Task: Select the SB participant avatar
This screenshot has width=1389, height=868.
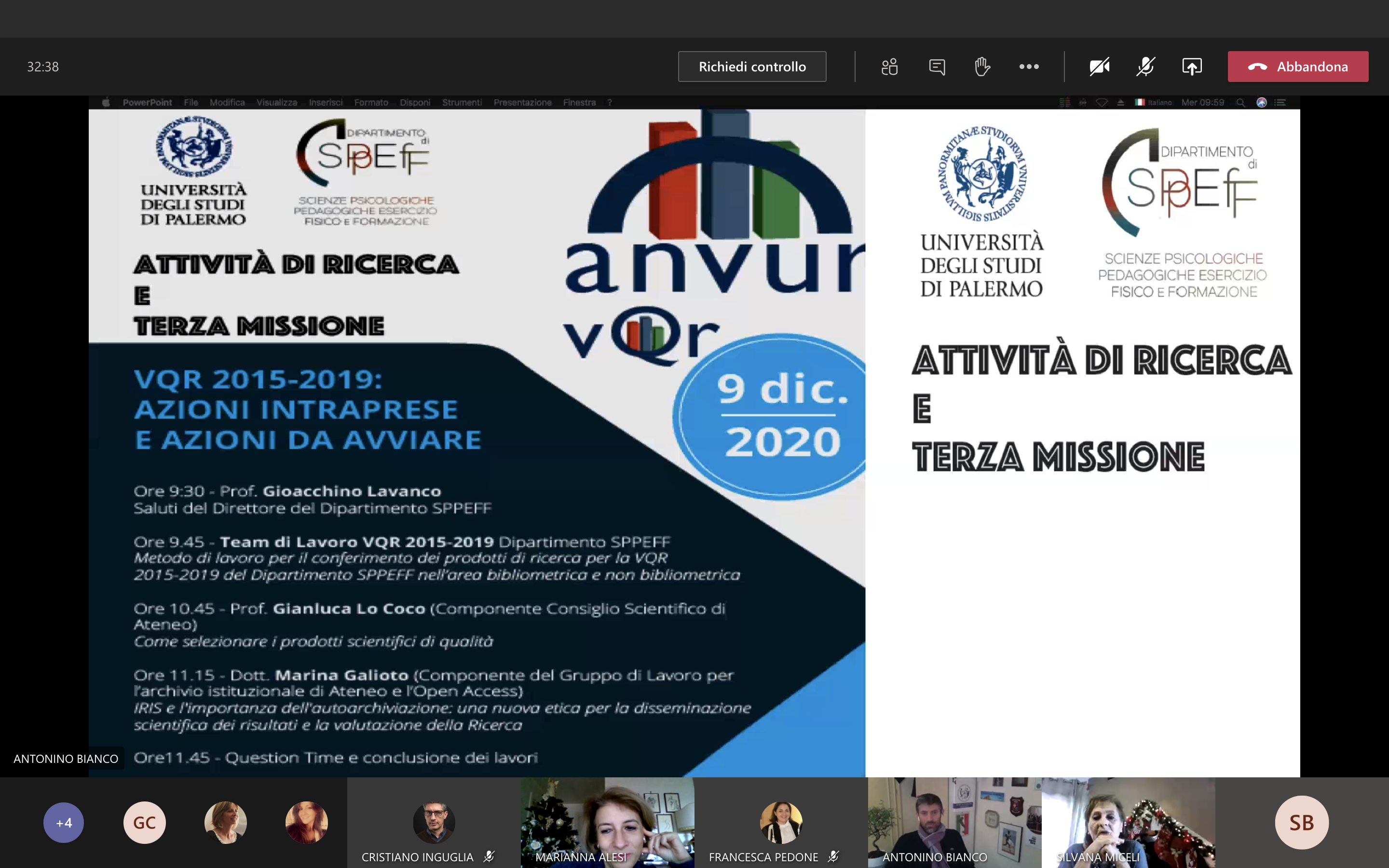Action: (1302, 823)
